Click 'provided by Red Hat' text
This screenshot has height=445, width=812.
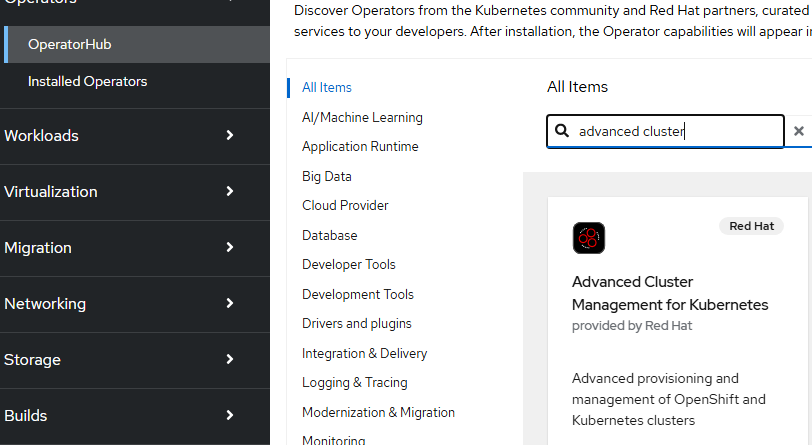[x=632, y=326]
